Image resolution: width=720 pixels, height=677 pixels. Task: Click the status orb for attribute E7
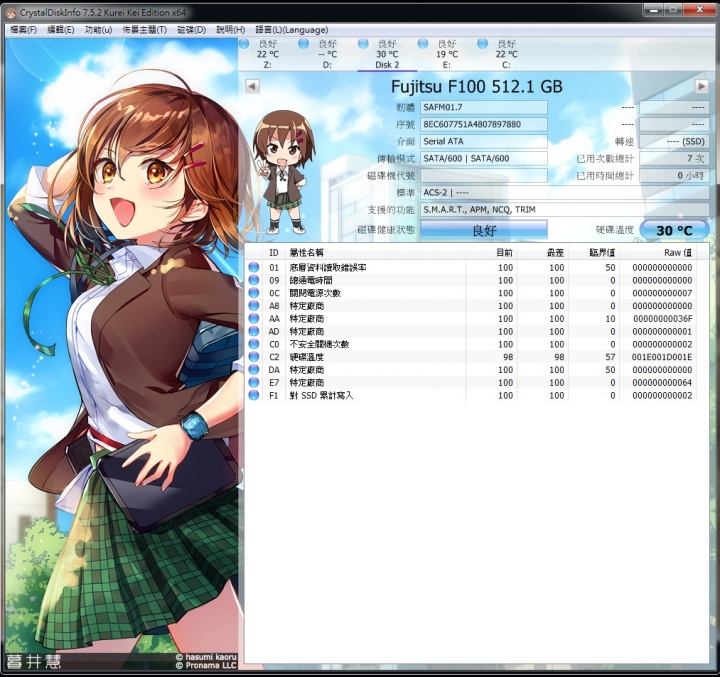click(253, 383)
